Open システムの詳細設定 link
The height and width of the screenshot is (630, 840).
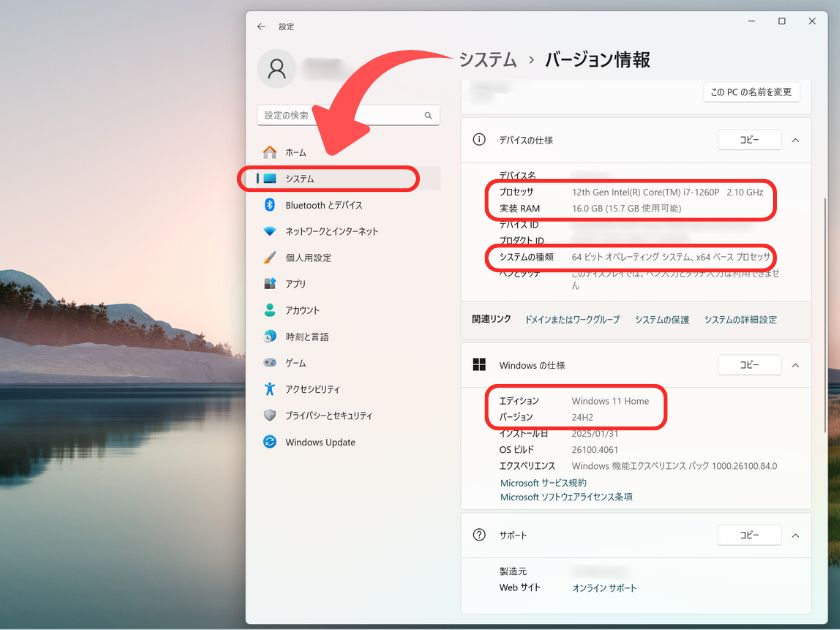coord(740,319)
